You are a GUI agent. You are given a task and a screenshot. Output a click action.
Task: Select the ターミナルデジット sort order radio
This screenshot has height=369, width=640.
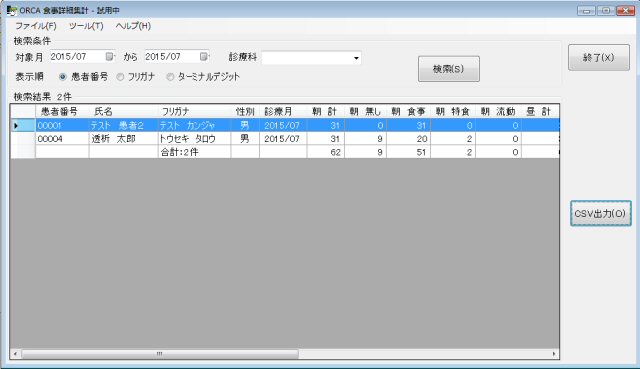tap(170, 77)
